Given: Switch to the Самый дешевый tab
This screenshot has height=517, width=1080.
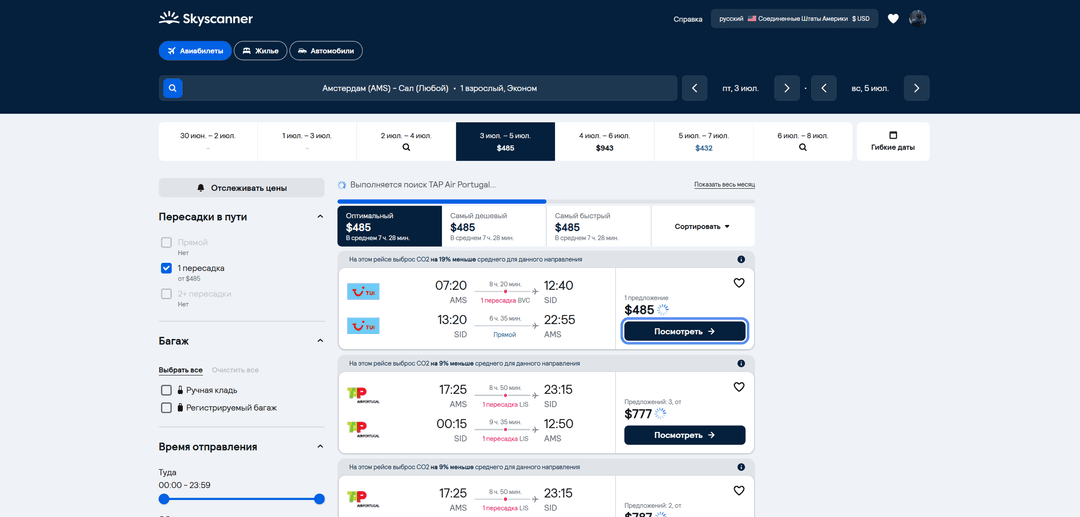Looking at the screenshot, I should coord(495,226).
